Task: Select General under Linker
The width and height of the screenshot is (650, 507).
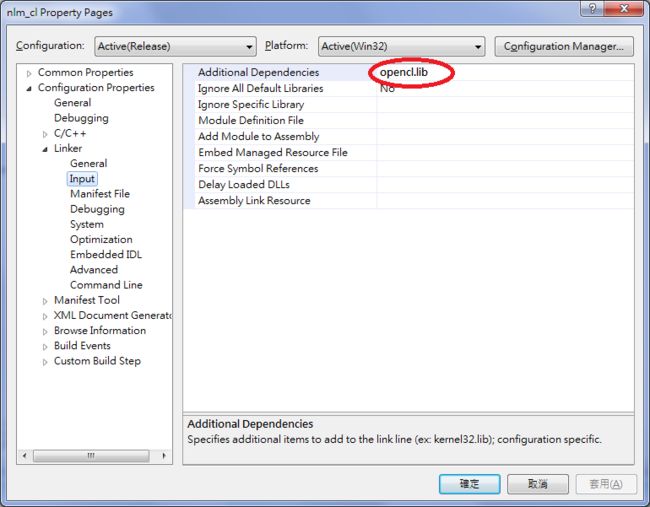Action: click(89, 163)
